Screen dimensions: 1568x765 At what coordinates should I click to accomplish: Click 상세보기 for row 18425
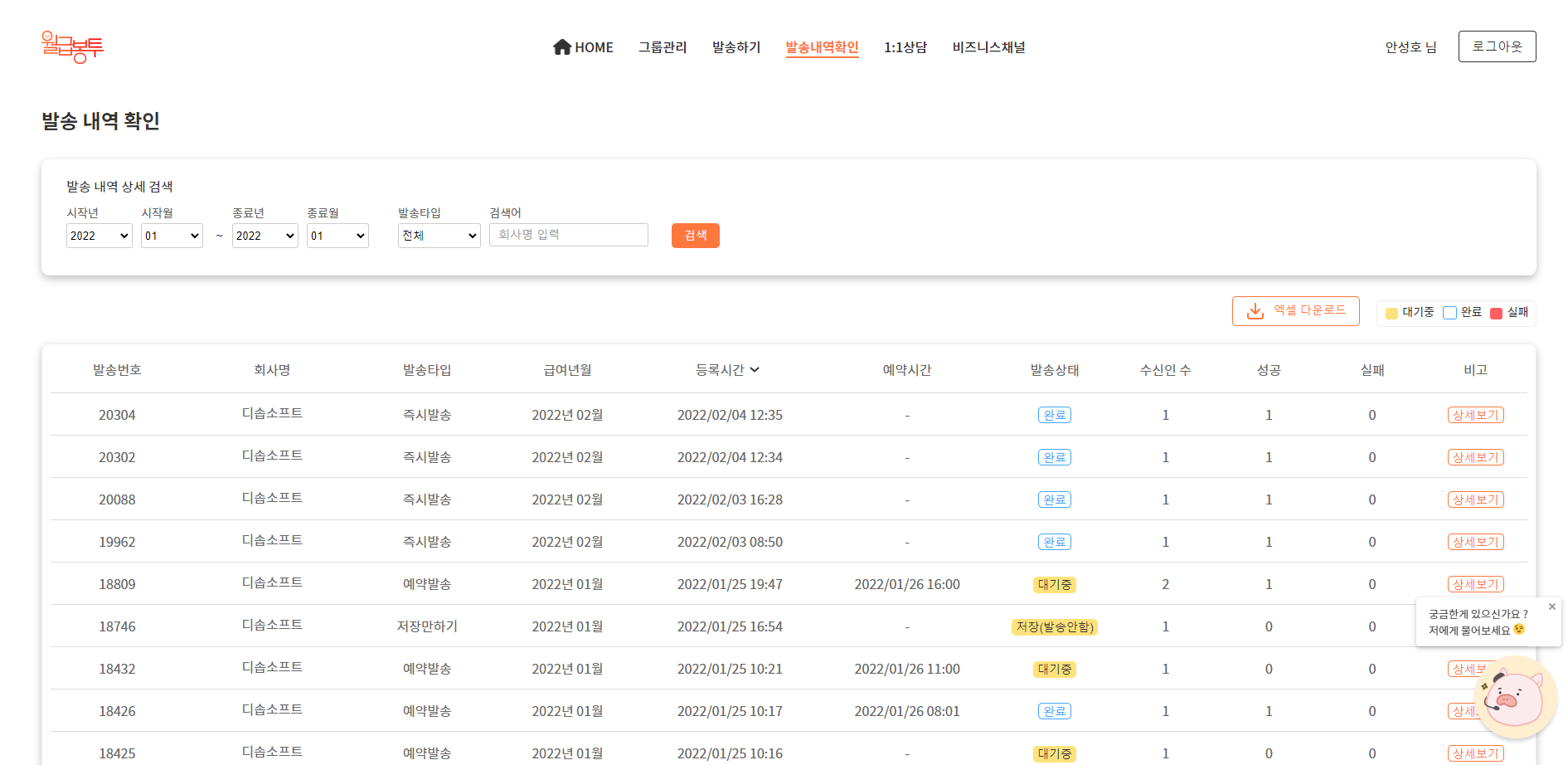(x=1476, y=753)
